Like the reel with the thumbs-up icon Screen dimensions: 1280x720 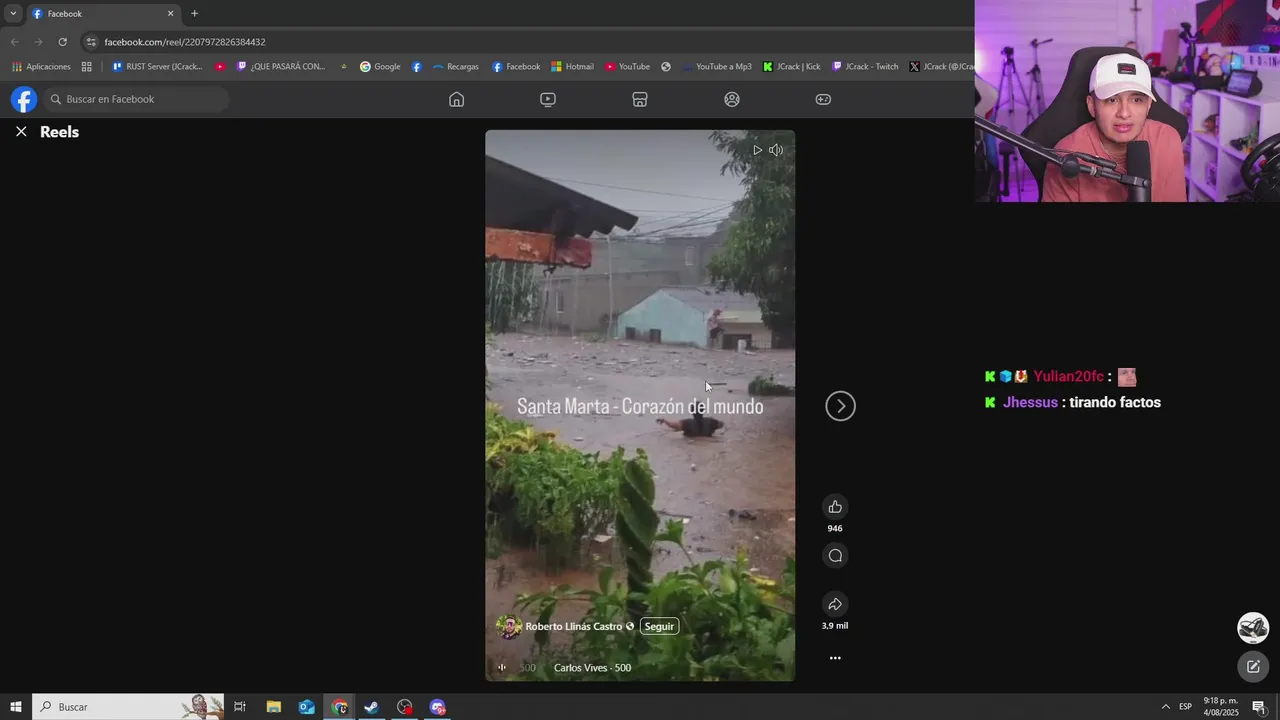click(835, 506)
